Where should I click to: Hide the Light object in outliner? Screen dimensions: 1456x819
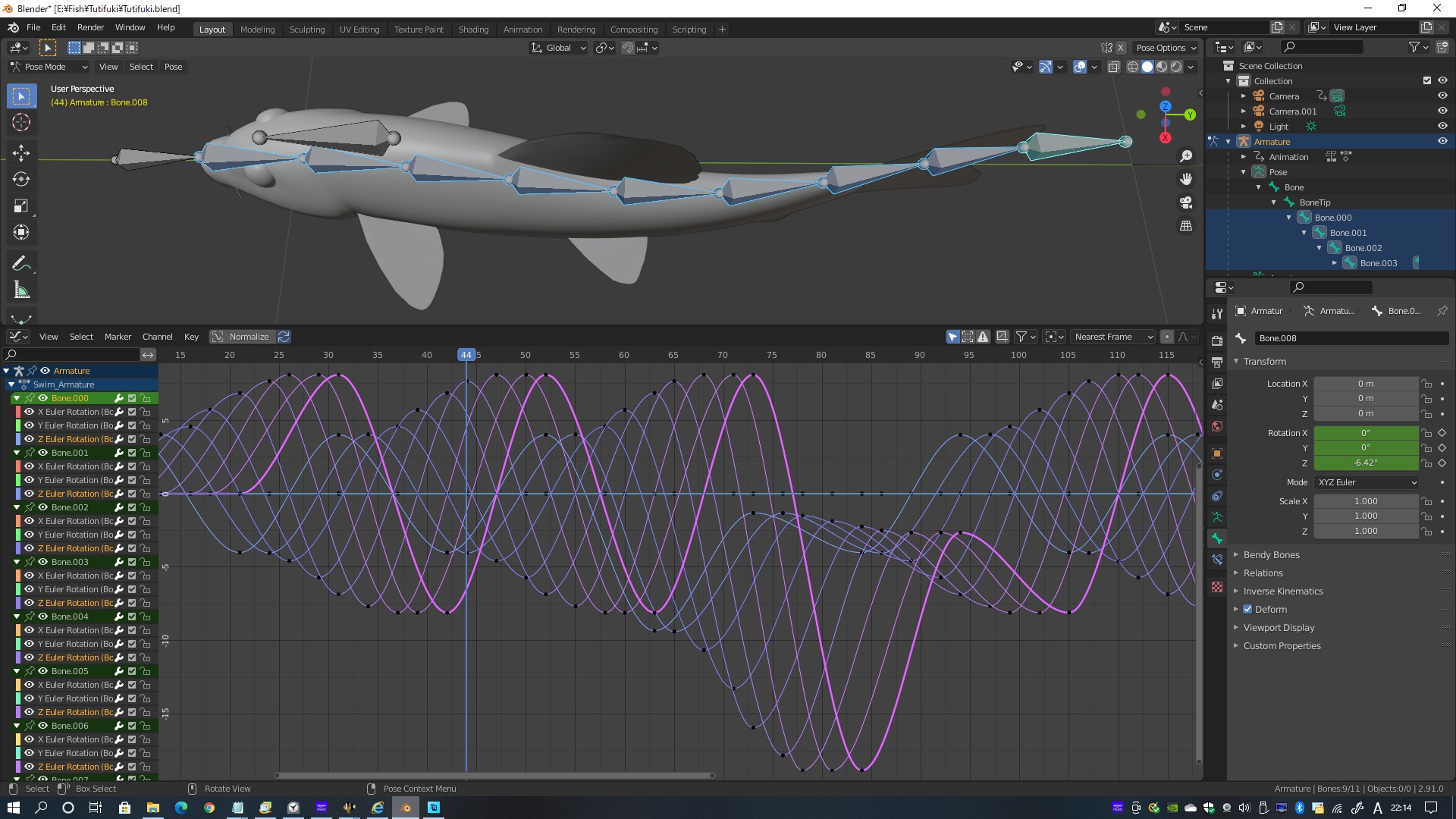point(1442,127)
